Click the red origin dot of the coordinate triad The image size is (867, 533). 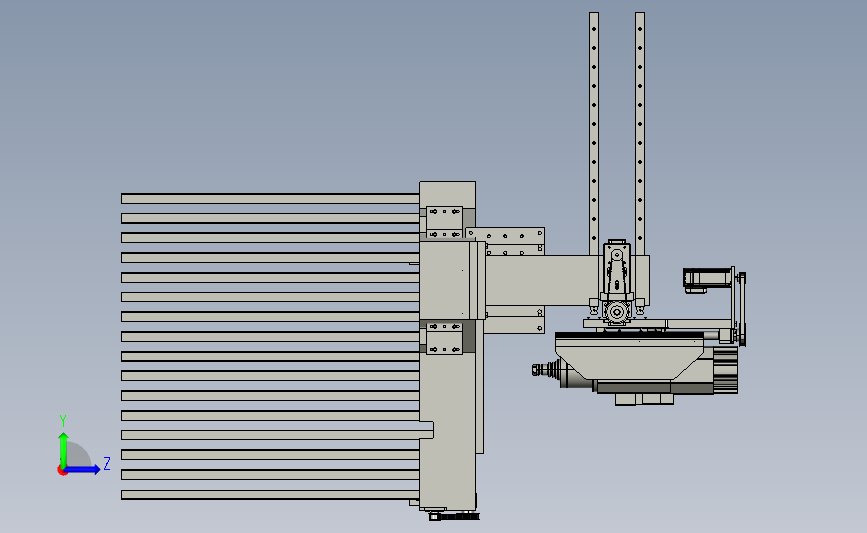[x=62, y=471]
